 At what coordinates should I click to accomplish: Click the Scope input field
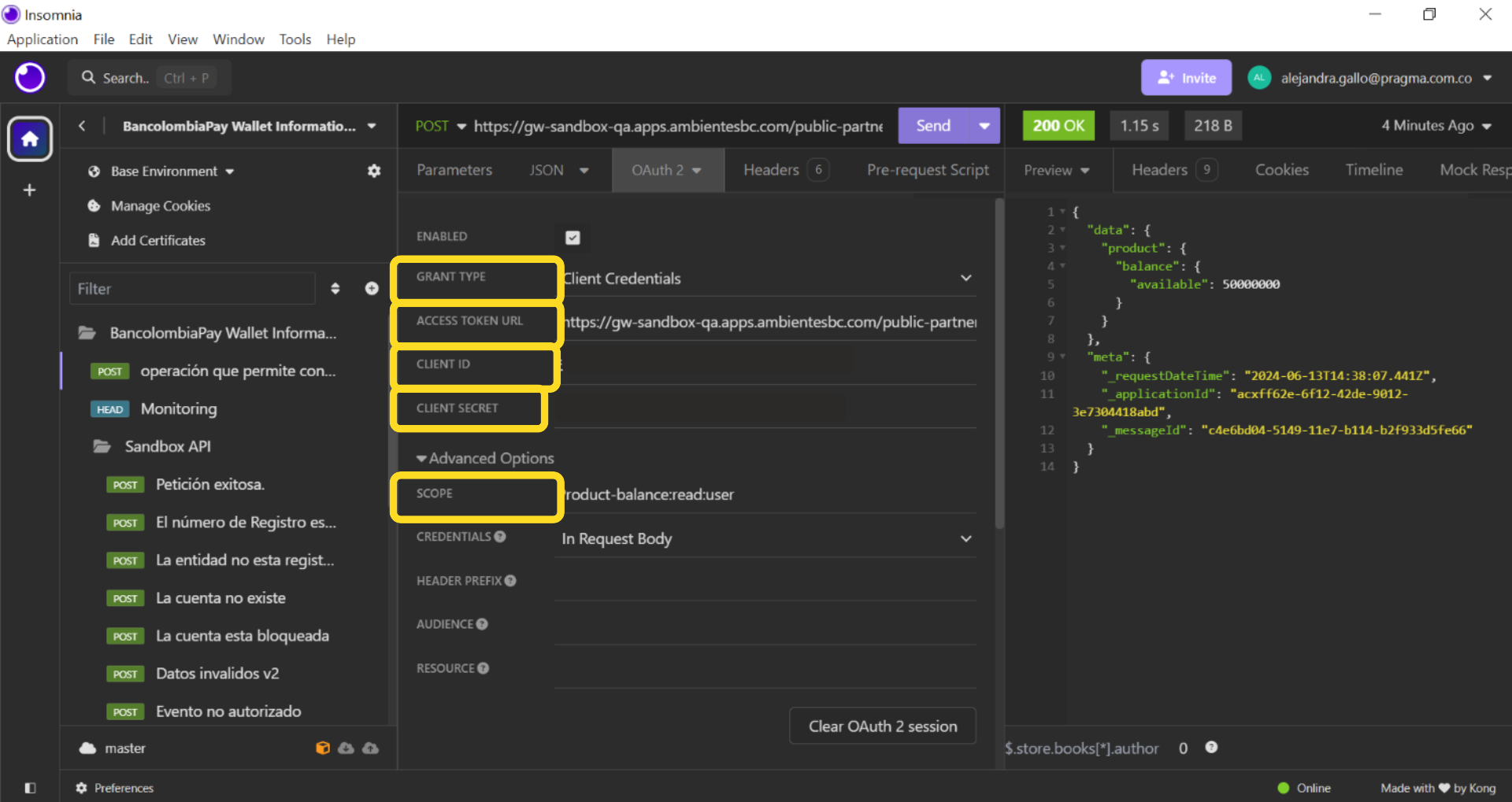tap(765, 495)
